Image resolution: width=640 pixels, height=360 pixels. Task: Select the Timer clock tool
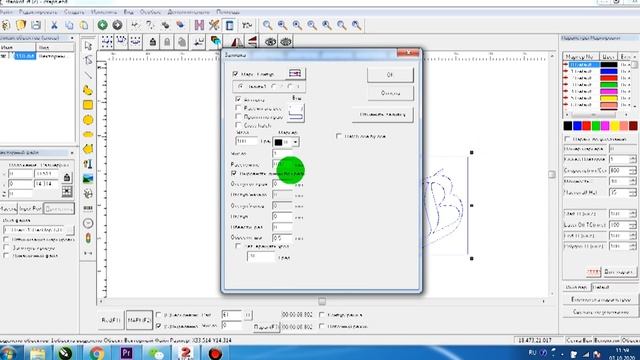click(x=88, y=223)
